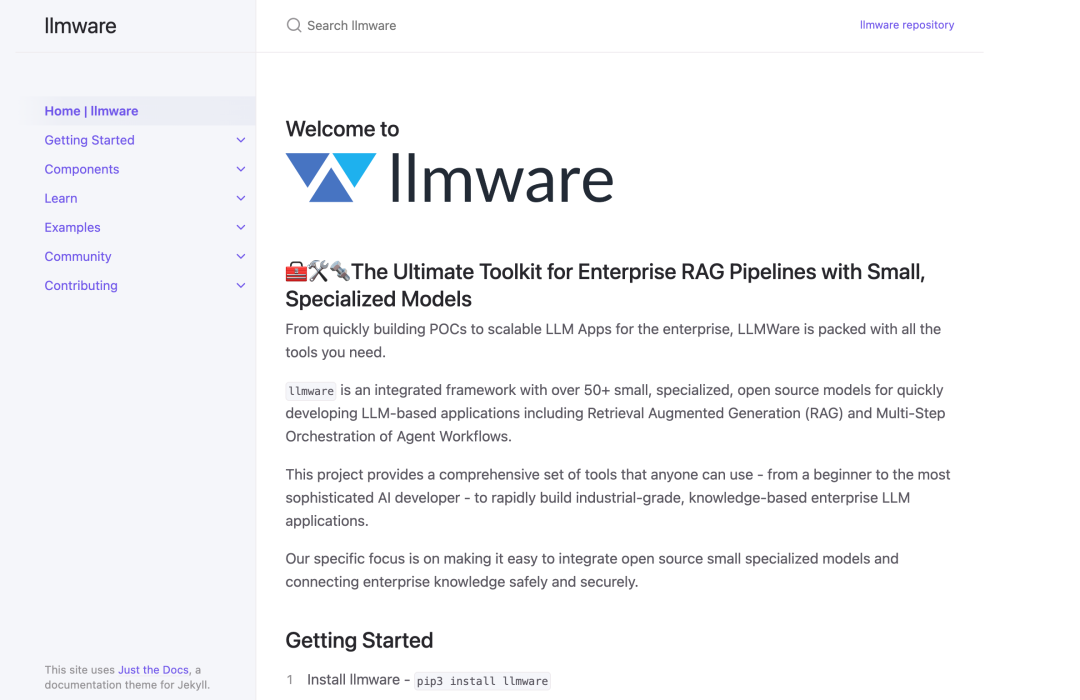1080x700 pixels.
Task: Click the paragraph starting 'Our specific focus'
Action: point(592,570)
